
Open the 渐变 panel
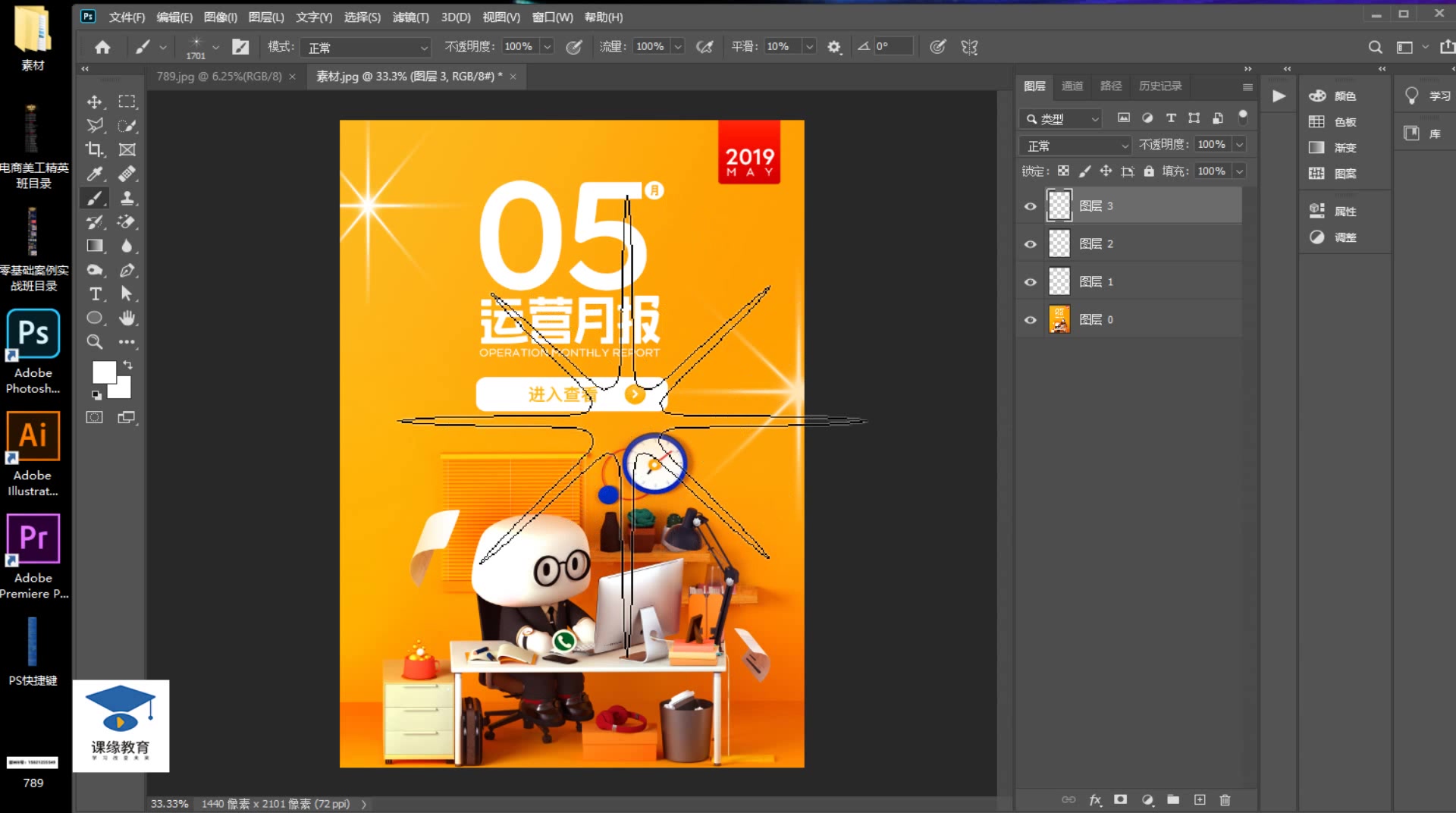pos(1332,148)
